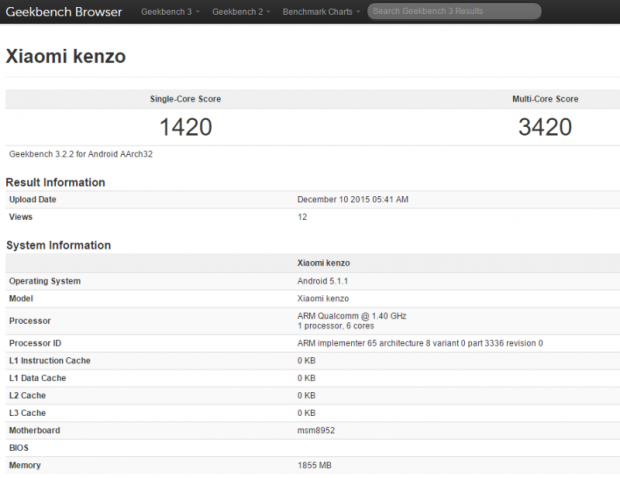Image resolution: width=620 pixels, height=478 pixels.
Task: Click the Views row label
Action: (21, 216)
